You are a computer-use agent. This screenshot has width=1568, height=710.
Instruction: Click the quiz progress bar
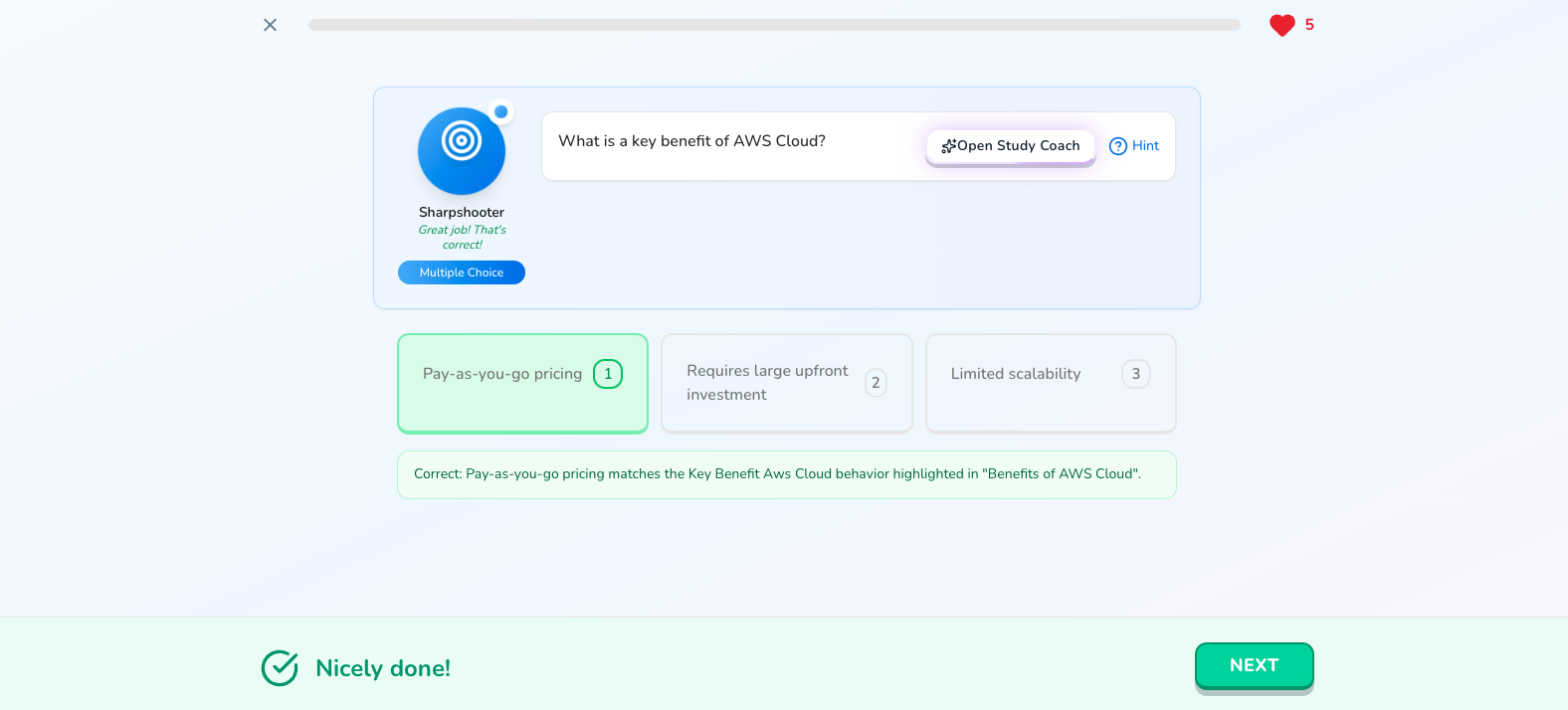coord(774,25)
